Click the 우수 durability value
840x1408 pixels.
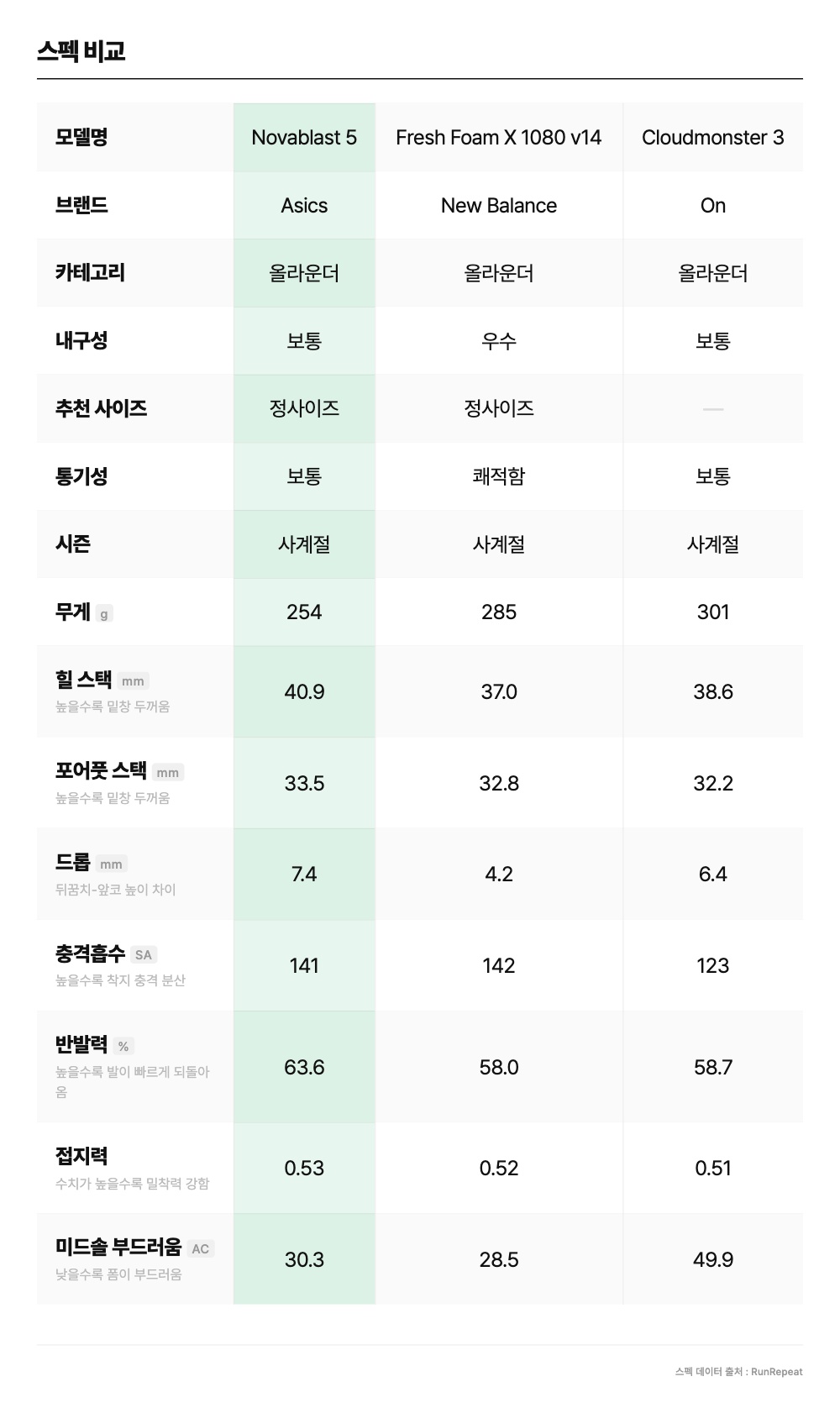point(498,341)
